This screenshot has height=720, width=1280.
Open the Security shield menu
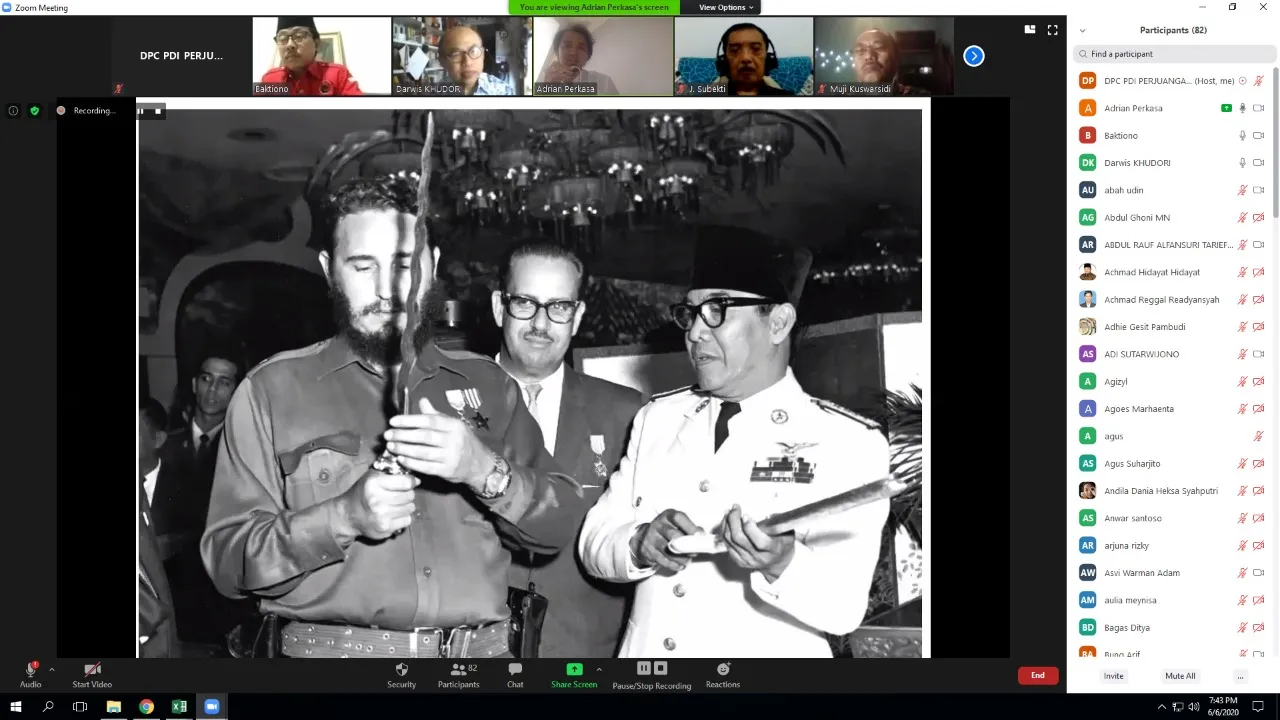pos(401,675)
